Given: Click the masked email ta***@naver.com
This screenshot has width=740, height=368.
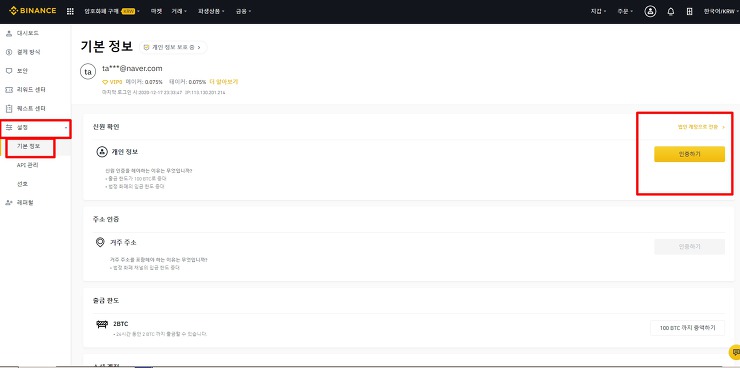Looking at the screenshot, I should 132,68.
